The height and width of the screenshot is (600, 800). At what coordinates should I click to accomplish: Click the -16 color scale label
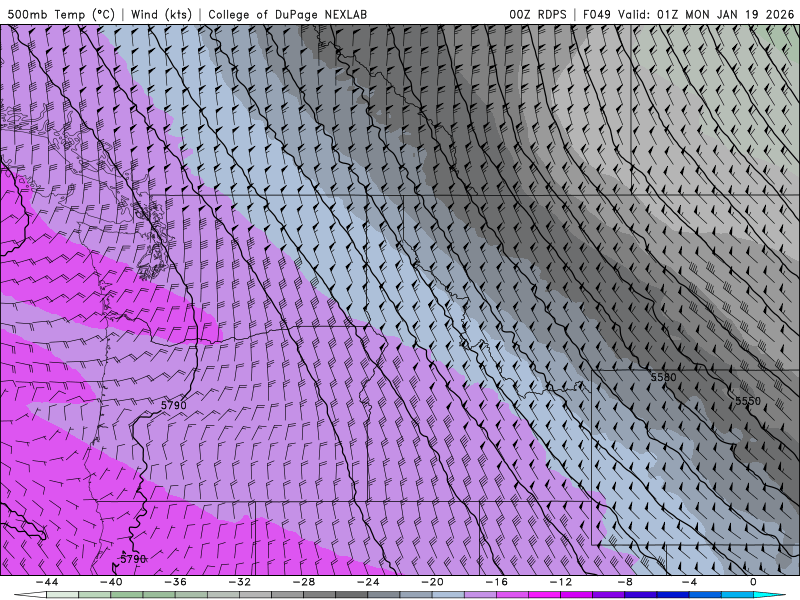coord(497,582)
